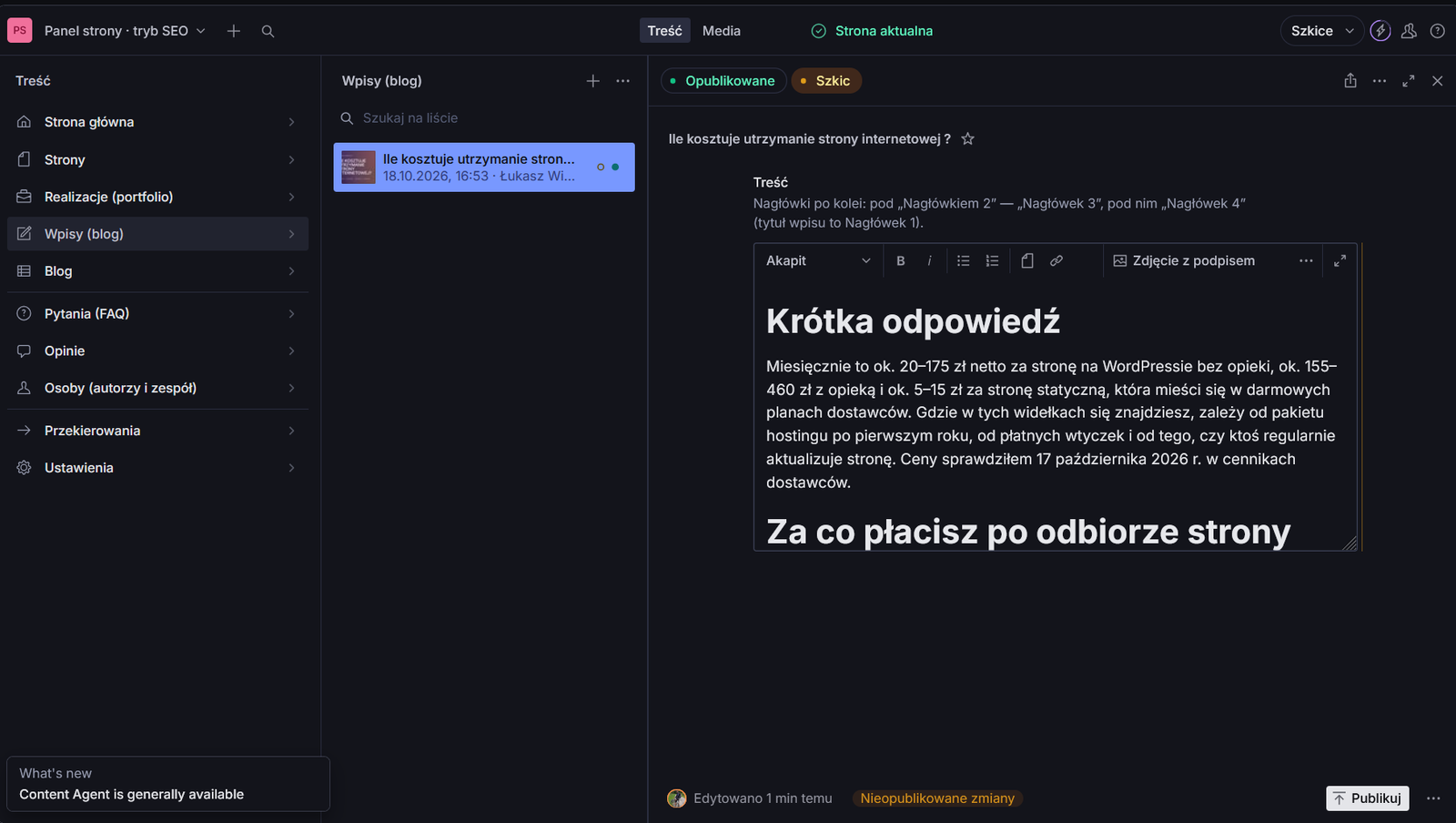The height and width of the screenshot is (823, 1456).
Task: Open editor toolbar more options
Action: click(x=1306, y=260)
